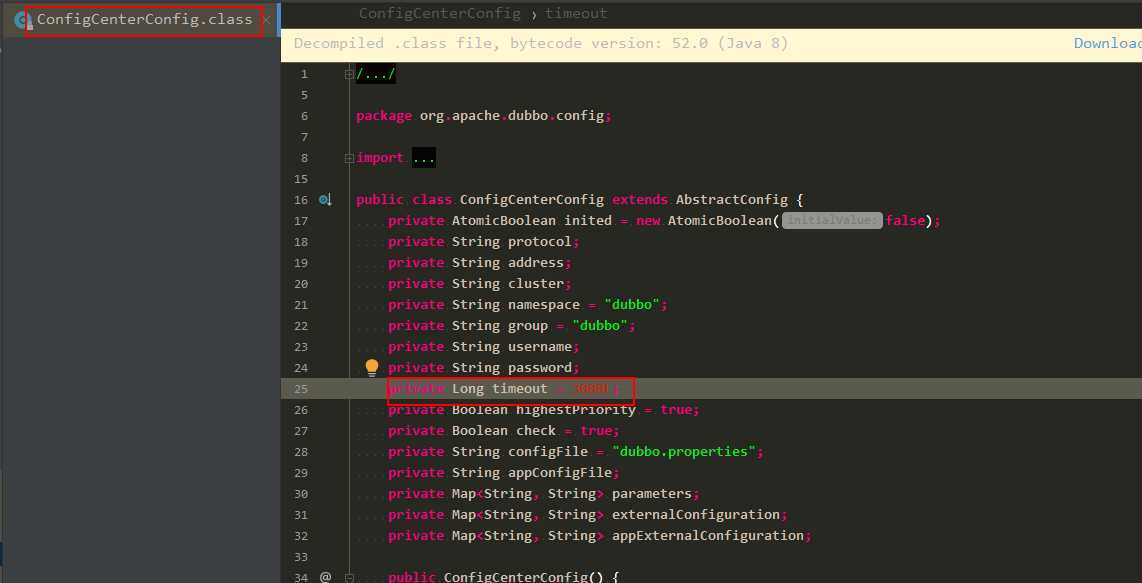This screenshot has width=1142, height=583.
Task: Click the 'address' field on line 19
Action: pos(536,263)
